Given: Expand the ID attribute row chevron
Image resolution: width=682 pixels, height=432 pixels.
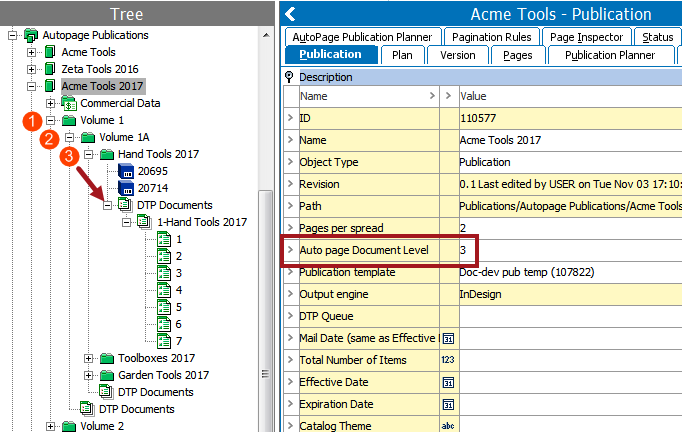Looking at the screenshot, I should pyautogui.click(x=290, y=117).
